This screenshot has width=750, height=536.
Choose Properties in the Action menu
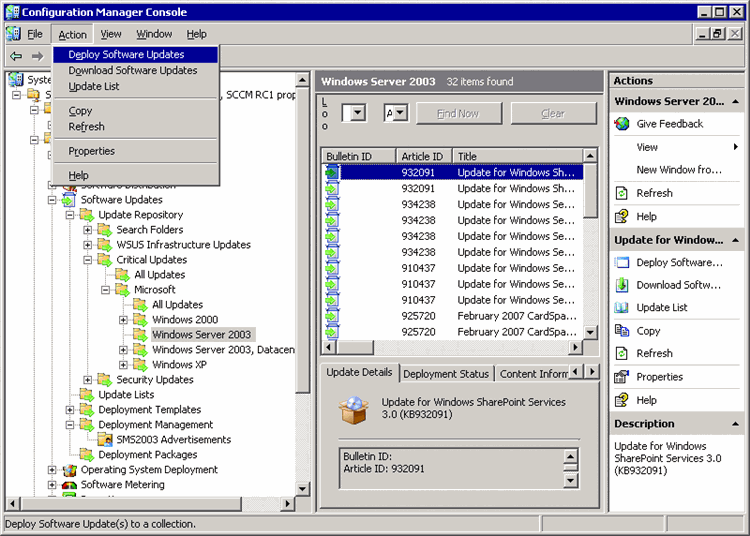coord(135,151)
